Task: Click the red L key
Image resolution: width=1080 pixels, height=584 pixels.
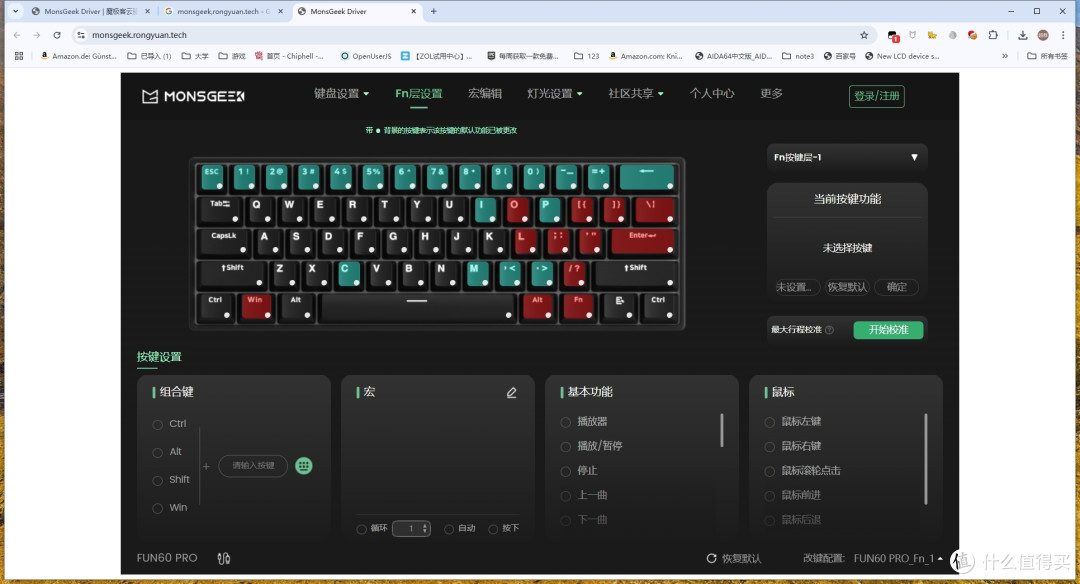Action: tap(525, 241)
